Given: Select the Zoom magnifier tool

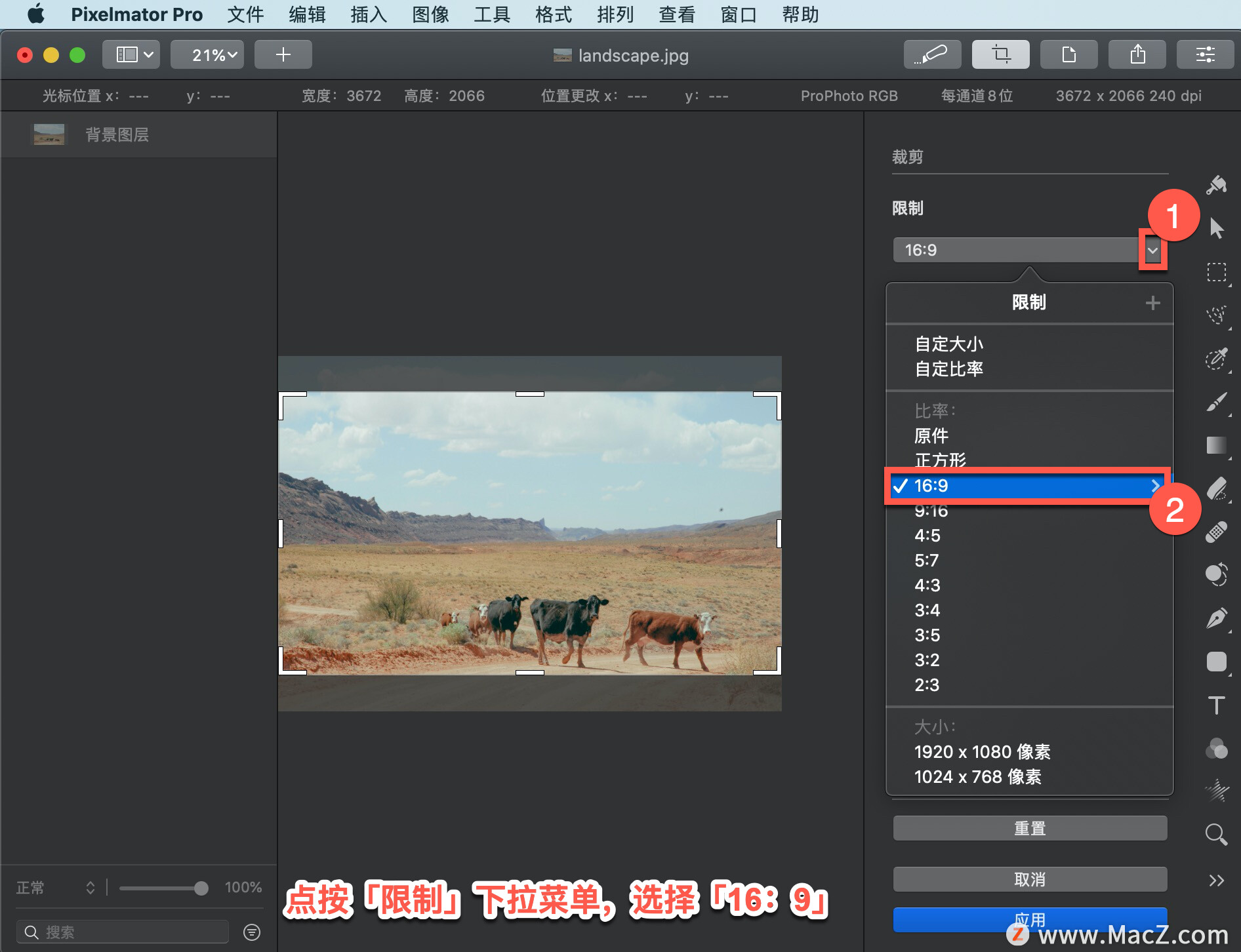Looking at the screenshot, I should pyautogui.click(x=1217, y=835).
